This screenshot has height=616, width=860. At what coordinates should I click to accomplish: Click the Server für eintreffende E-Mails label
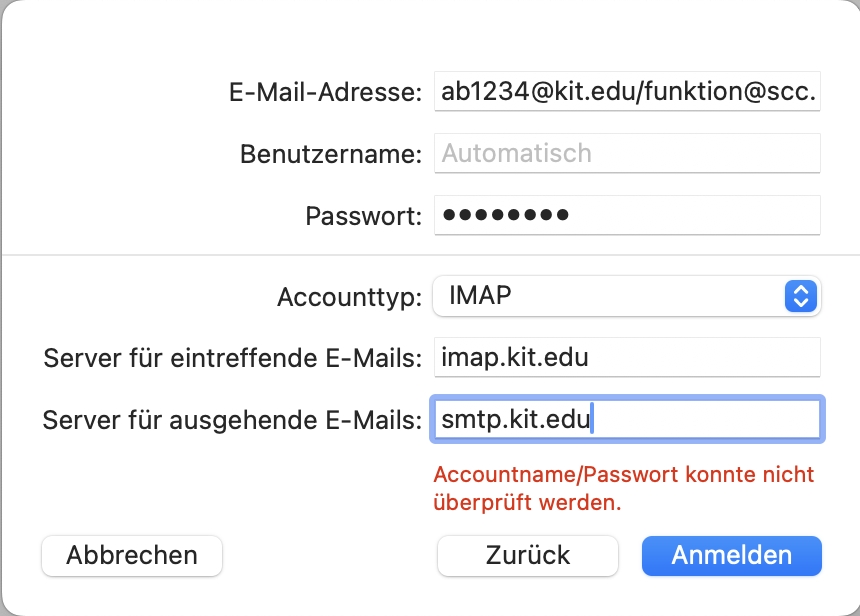point(232,358)
